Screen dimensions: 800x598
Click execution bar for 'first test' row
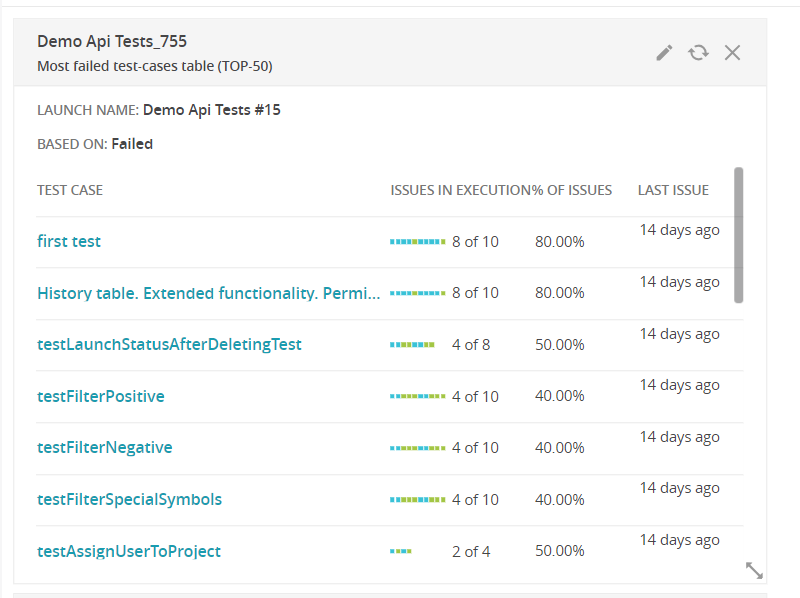pos(417,242)
